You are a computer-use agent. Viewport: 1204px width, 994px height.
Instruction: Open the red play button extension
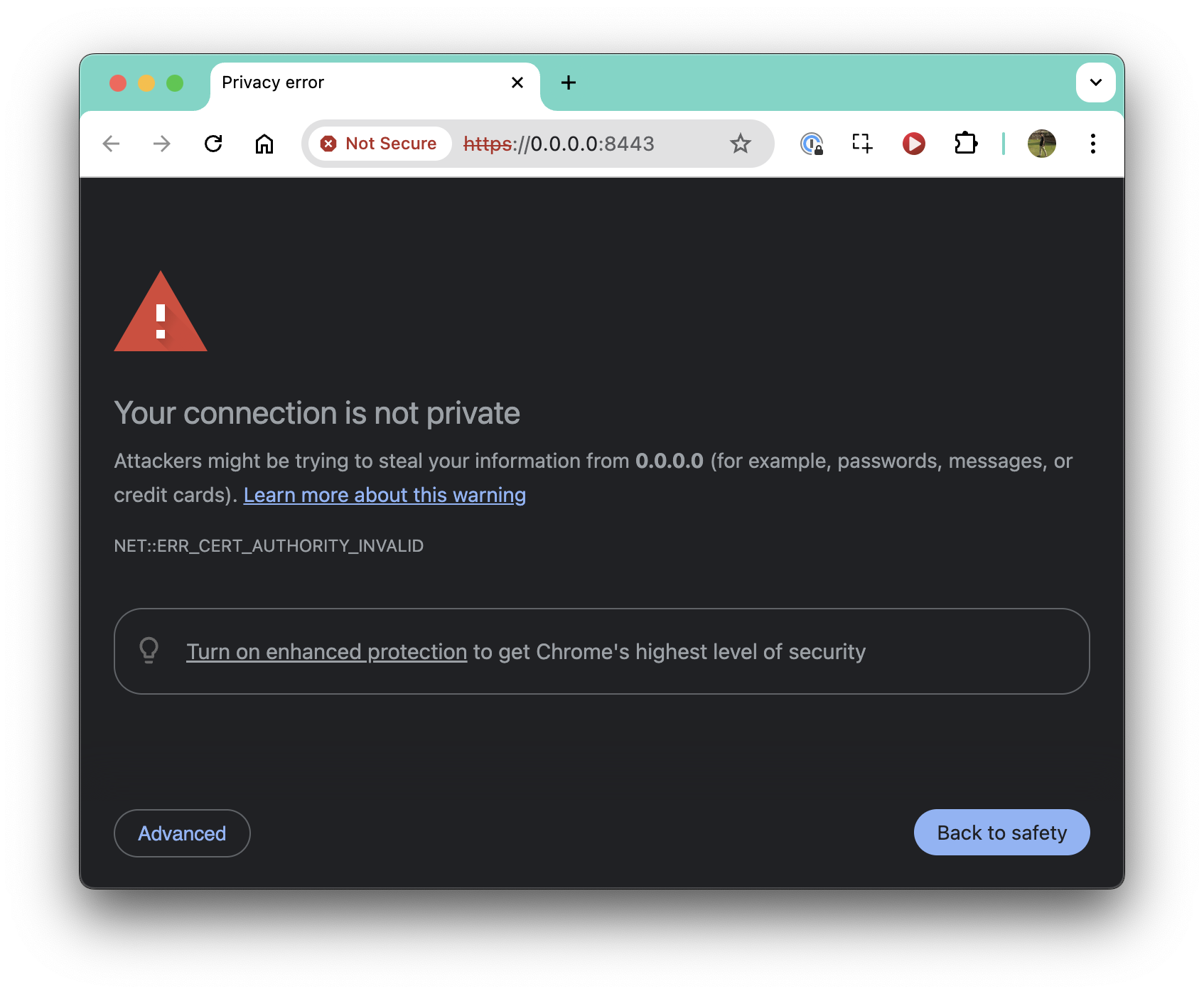tap(914, 144)
